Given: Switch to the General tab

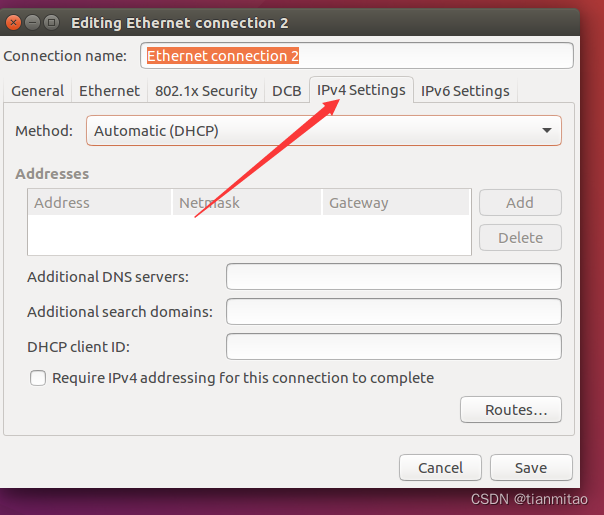Looking at the screenshot, I should click(38, 91).
